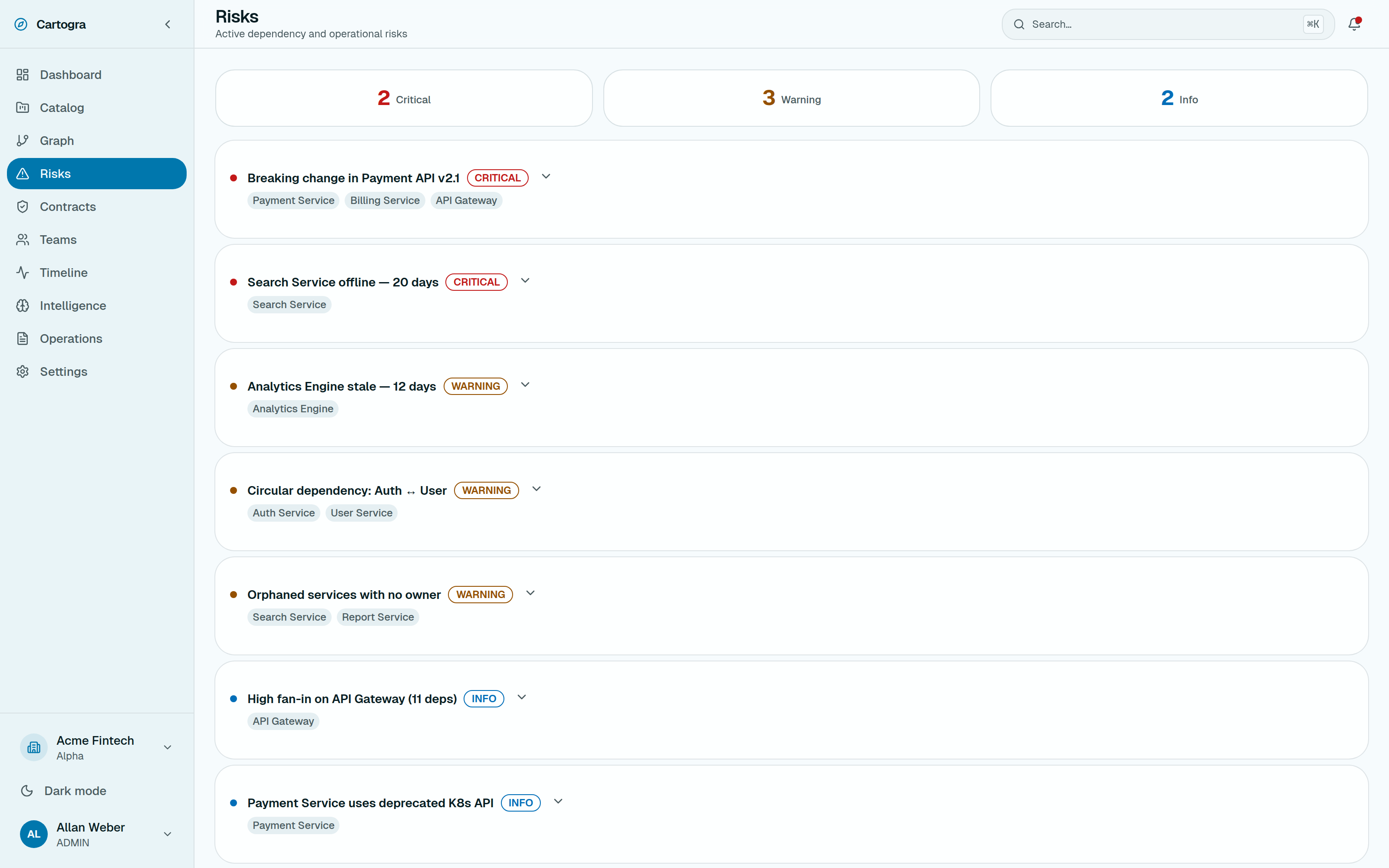Expand High fan-in on API Gateway chevron

pyautogui.click(x=521, y=697)
